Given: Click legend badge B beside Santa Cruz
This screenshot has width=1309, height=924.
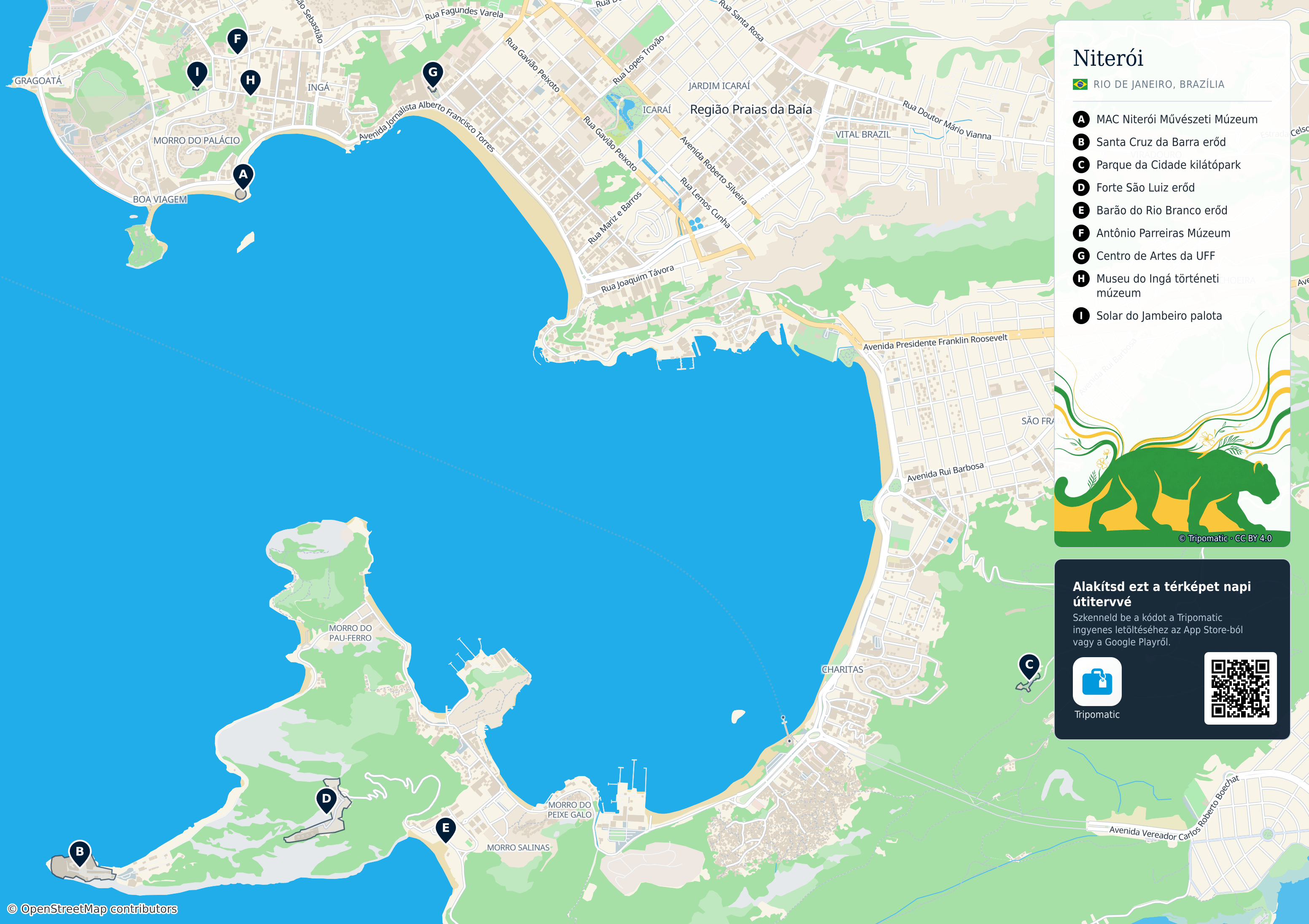Looking at the screenshot, I should click(1081, 142).
